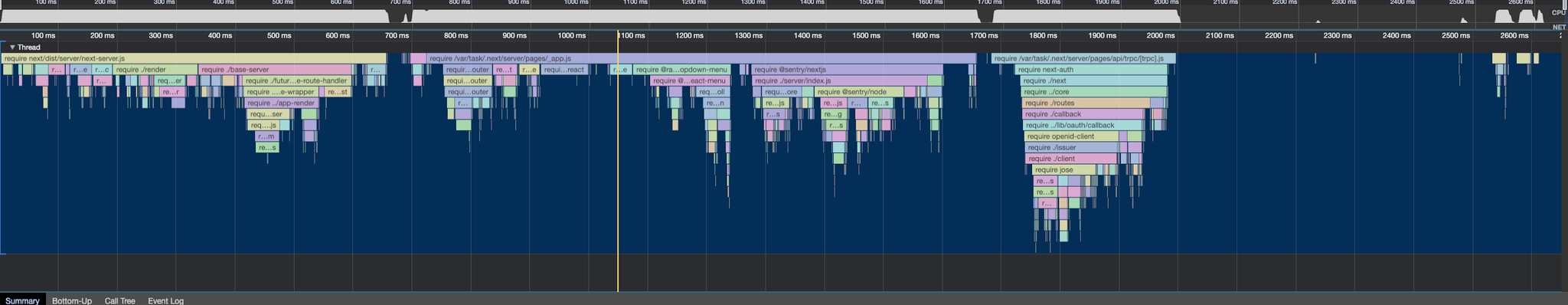1568x305 pixels.
Task: Select the require …/api/trpc/[trpc].js bar
Action: pyautogui.click(x=1083, y=58)
